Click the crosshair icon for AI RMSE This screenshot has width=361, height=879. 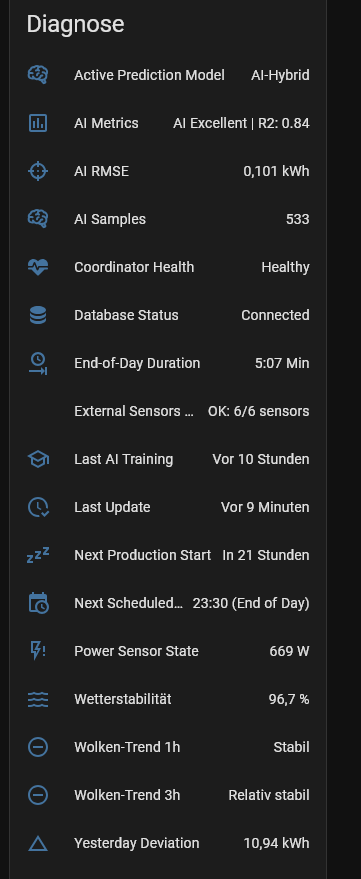pos(38,171)
